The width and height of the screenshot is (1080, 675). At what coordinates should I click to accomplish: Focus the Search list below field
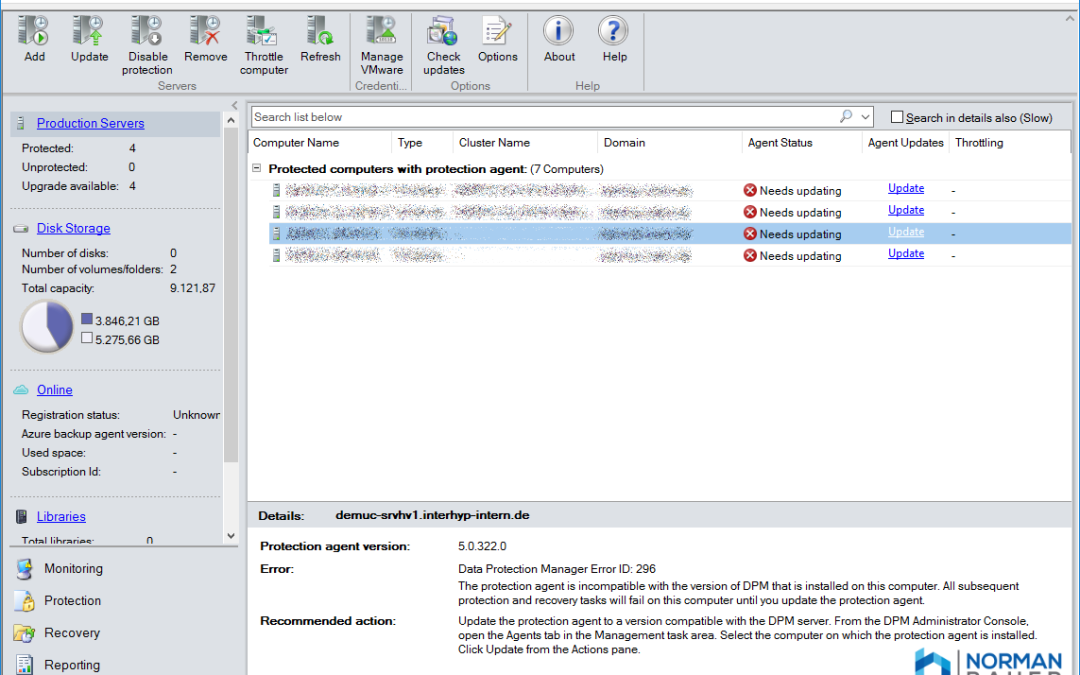pyautogui.click(x=544, y=117)
